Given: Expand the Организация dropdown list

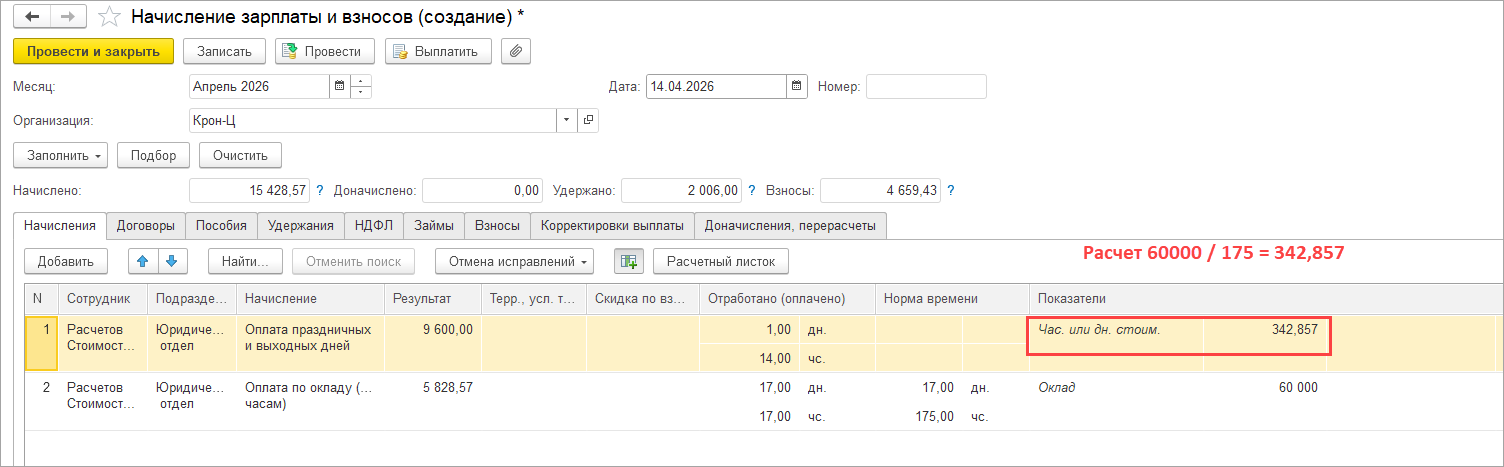Looking at the screenshot, I should (x=567, y=120).
